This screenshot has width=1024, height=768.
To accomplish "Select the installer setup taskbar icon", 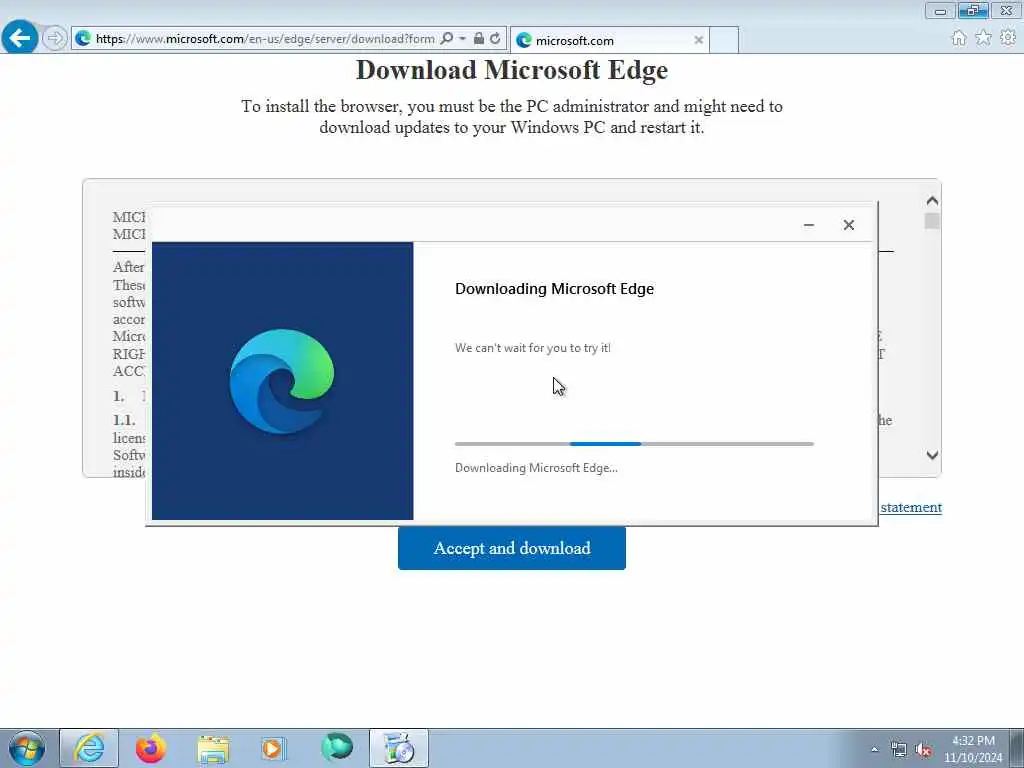I will [x=398, y=748].
